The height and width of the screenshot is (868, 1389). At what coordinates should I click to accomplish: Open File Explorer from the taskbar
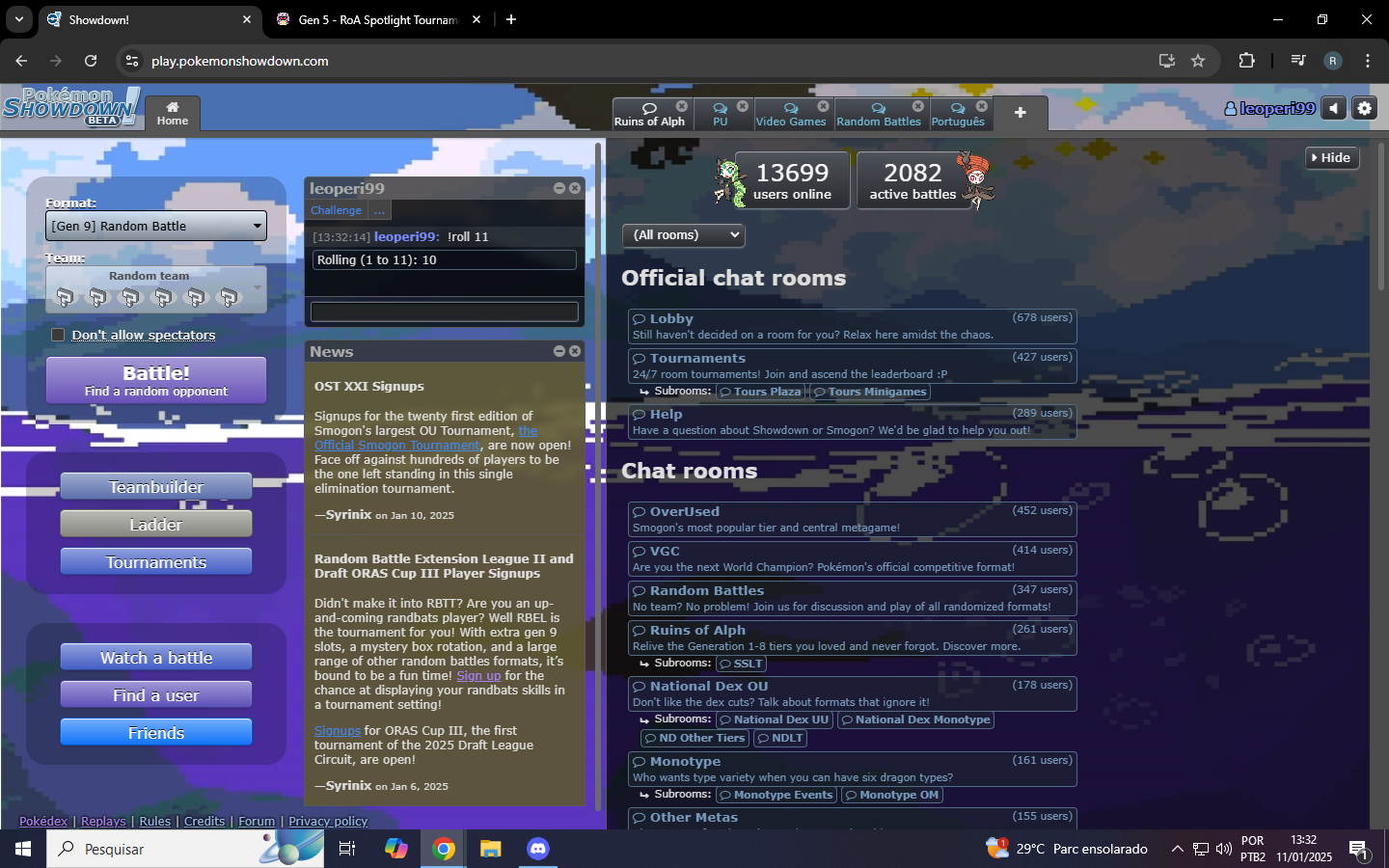click(x=491, y=849)
